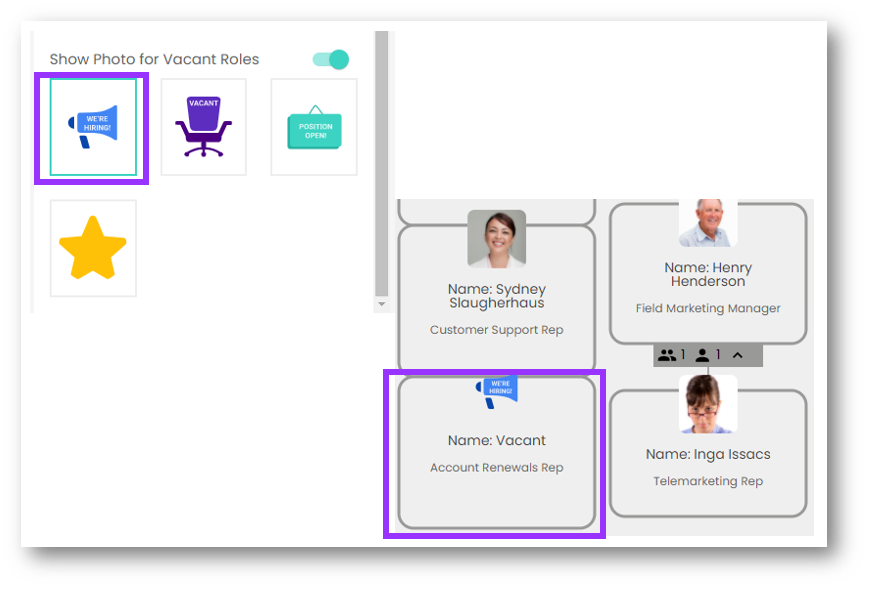Click the Field Marketing Manager title
Screen dimensions: 869x589
click(x=708, y=308)
